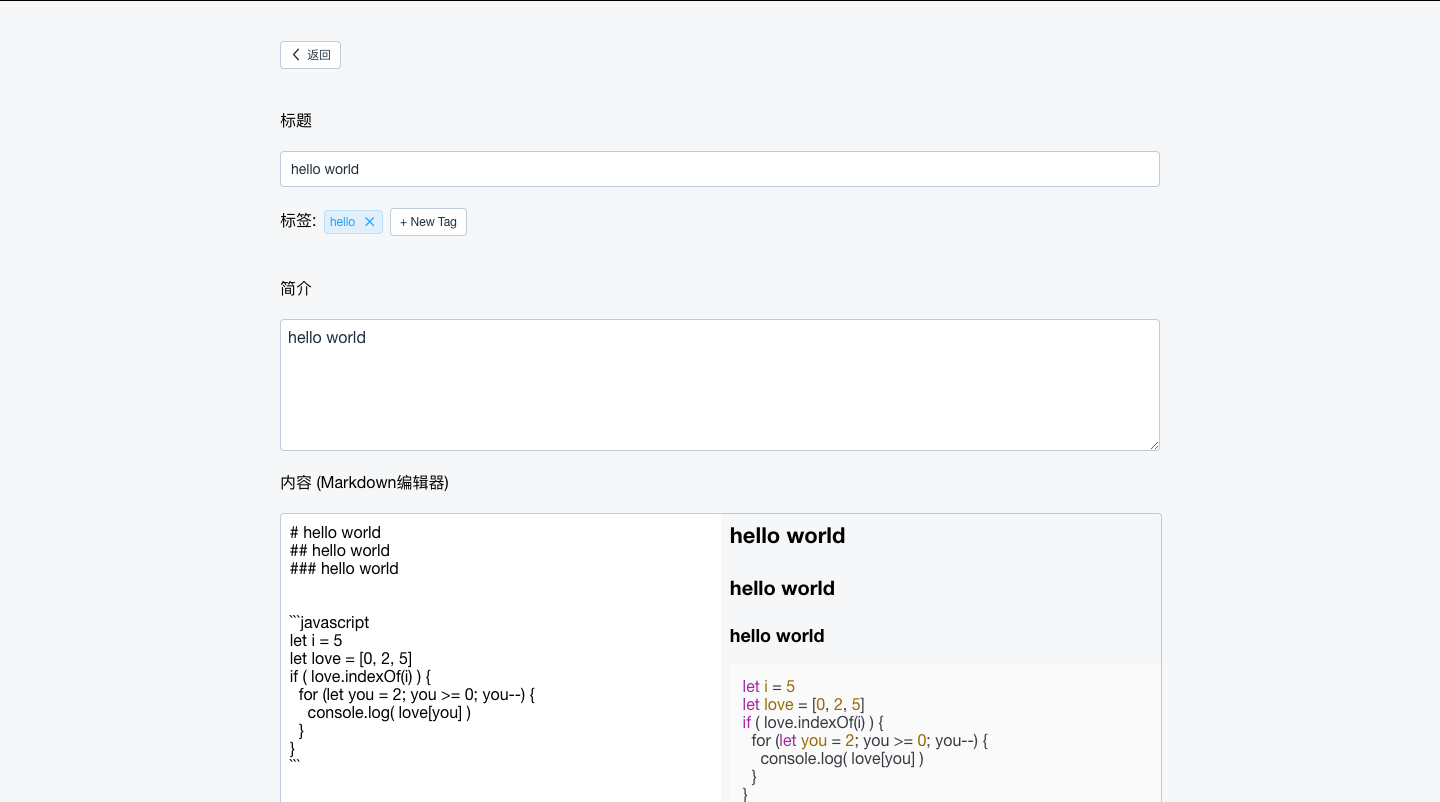Screen dimensions: 1440x802
Task: Click "let i = 5" in preview code block
Action: [x=768, y=686]
